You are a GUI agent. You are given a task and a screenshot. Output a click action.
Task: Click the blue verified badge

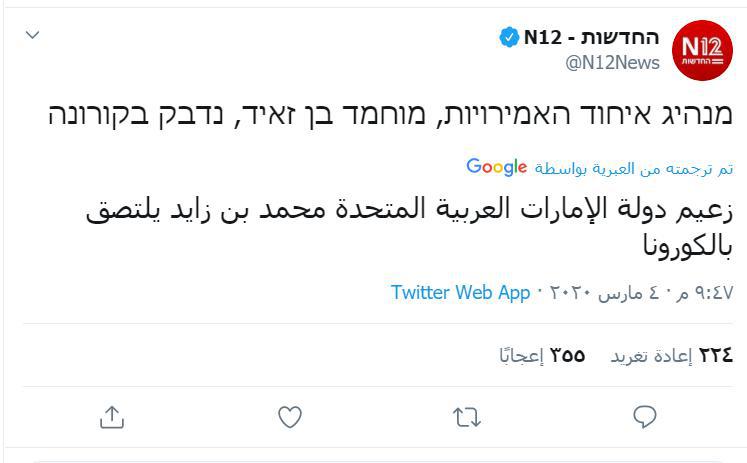point(509,39)
